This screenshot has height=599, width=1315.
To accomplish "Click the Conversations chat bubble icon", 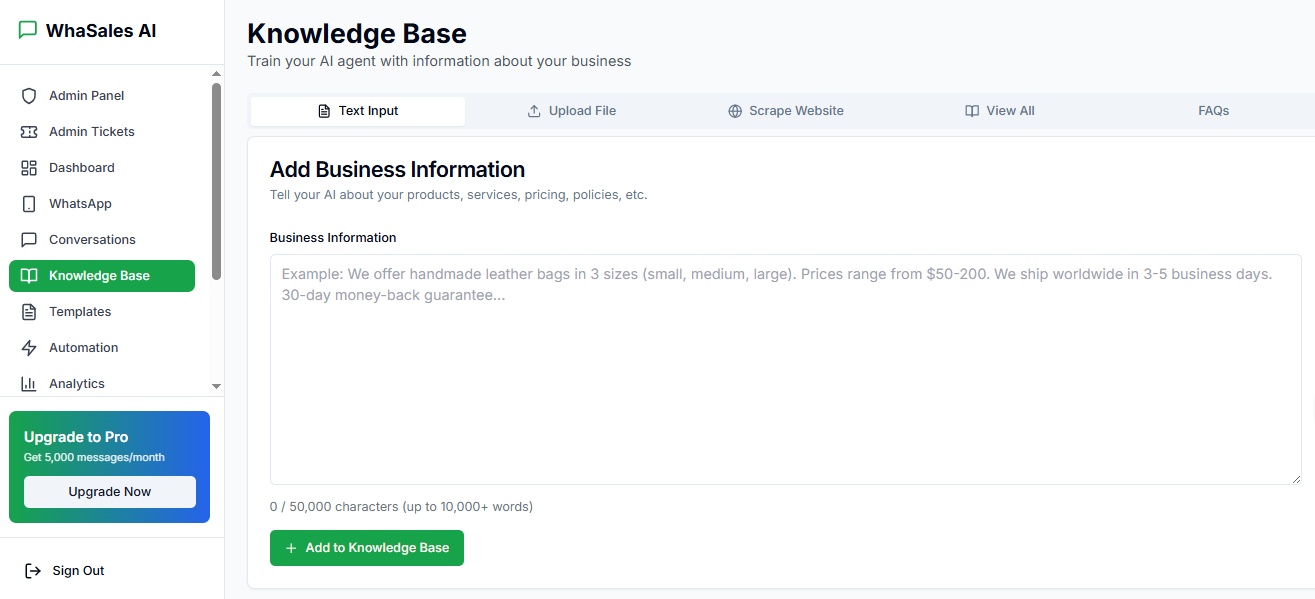I will (30, 239).
